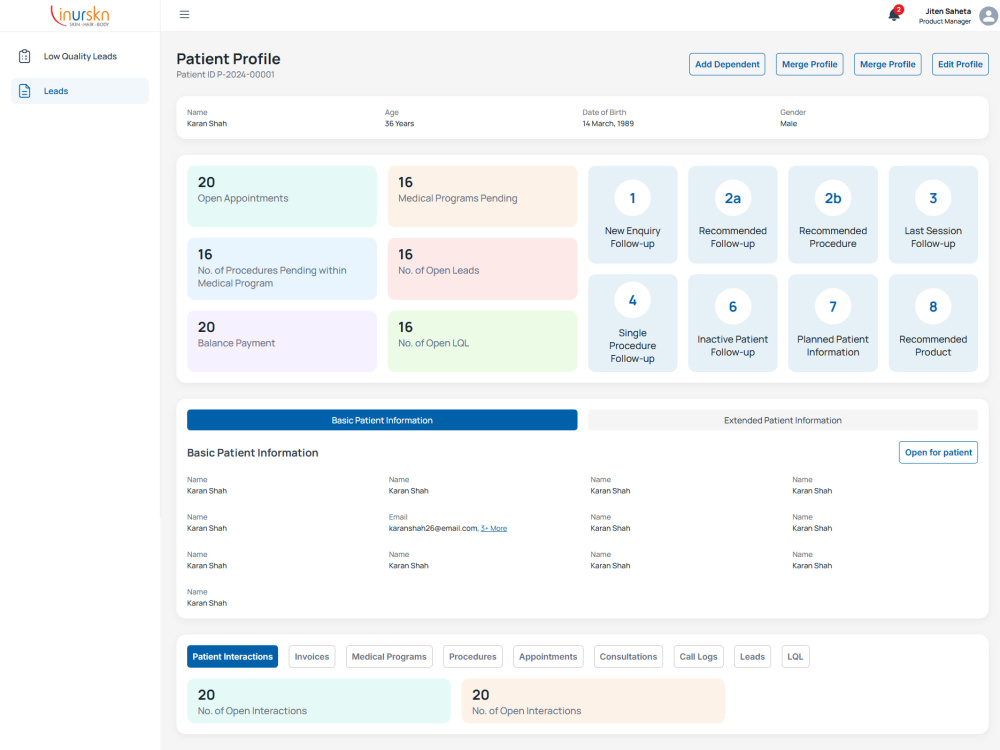Click the orange No. of Open Interactions card

[593, 701]
